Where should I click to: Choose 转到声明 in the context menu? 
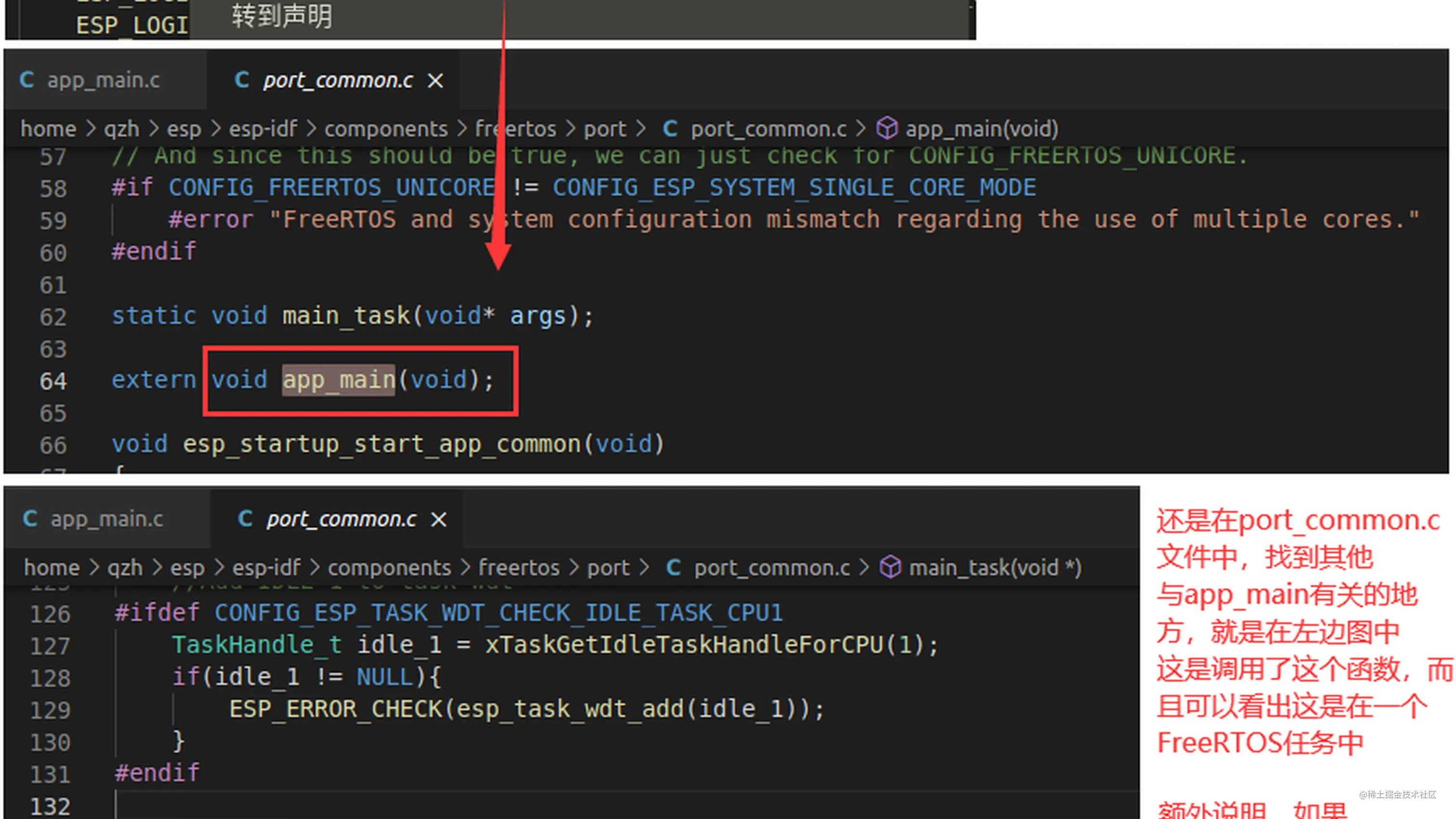(282, 16)
